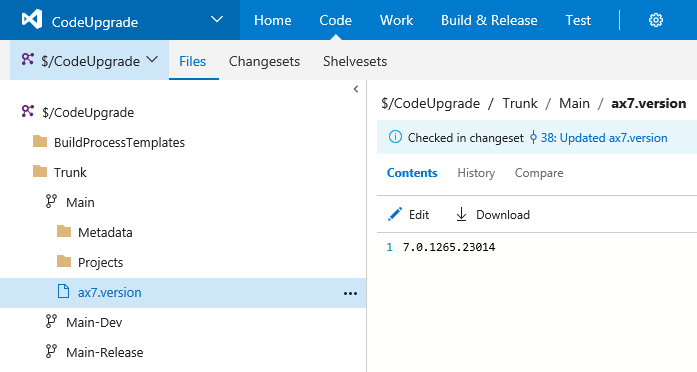This screenshot has width=697, height=372.
Task: Collapse the file tree pane with the chevron
Action: click(356, 89)
